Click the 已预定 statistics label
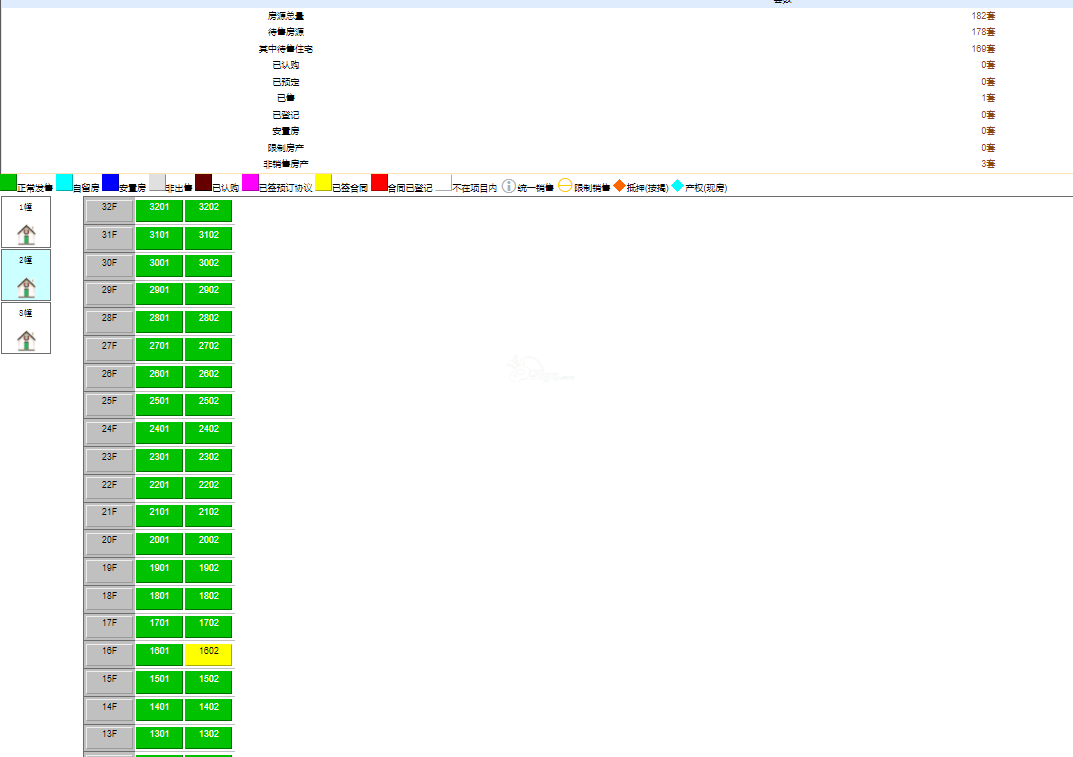 pyautogui.click(x=285, y=81)
